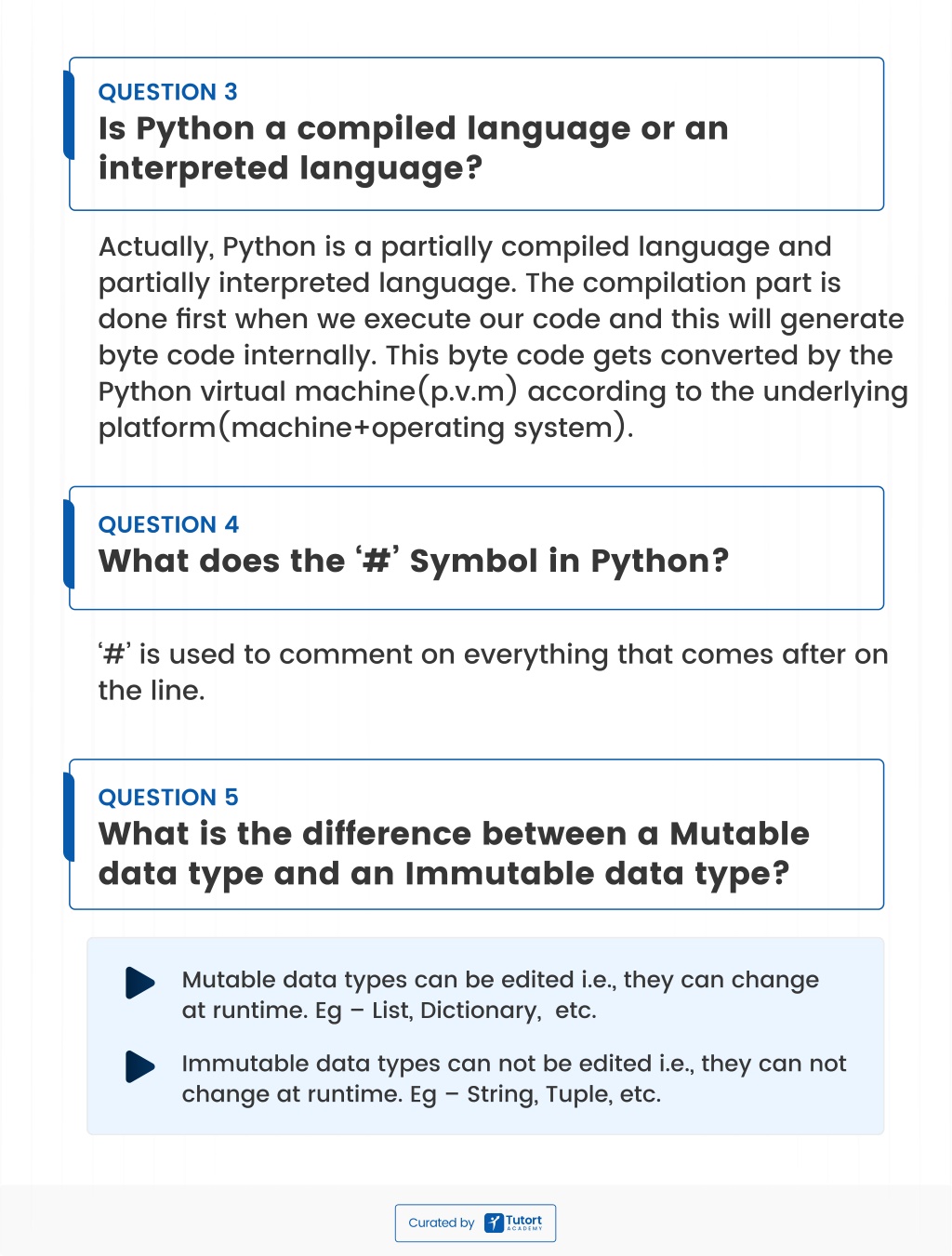This screenshot has height=1256, width=952.
Task: Click the heading about the '#' symbol
Action: [x=414, y=561]
